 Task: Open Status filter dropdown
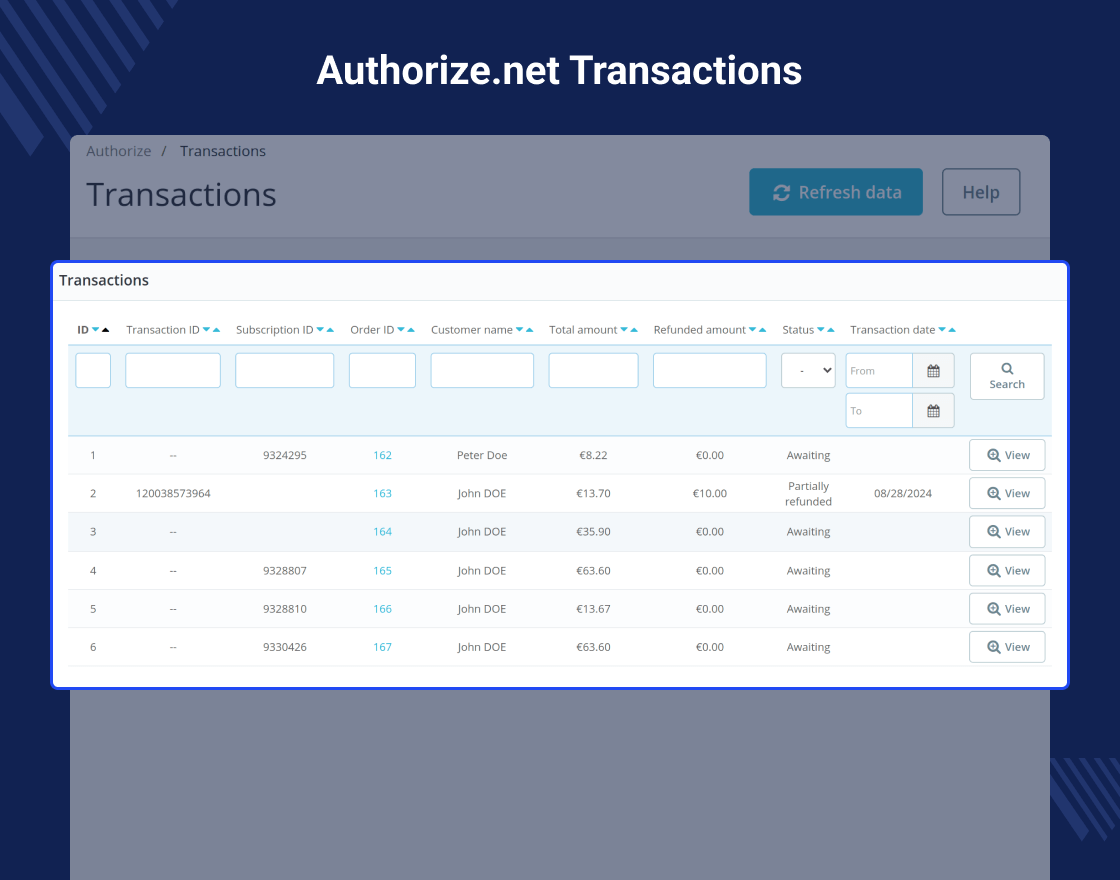(808, 371)
